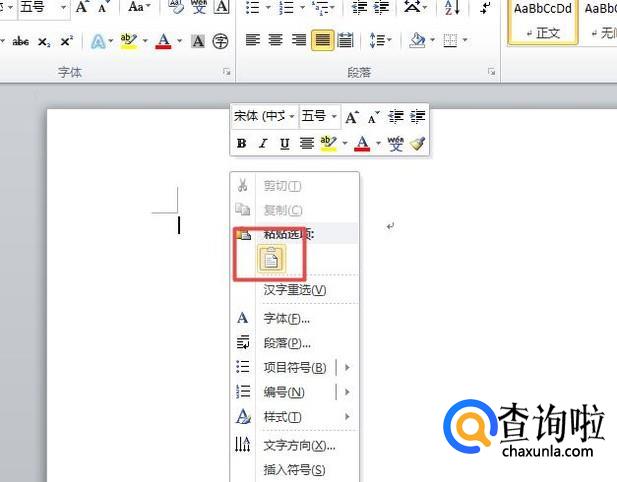Align text right in ribbon
The width and height of the screenshot is (617, 482).
pyautogui.click(x=299, y=40)
